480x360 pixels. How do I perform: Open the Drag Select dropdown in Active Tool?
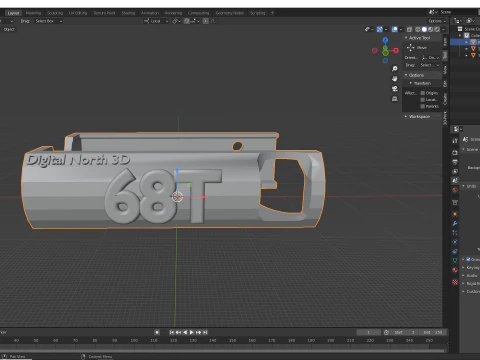pos(430,65)
